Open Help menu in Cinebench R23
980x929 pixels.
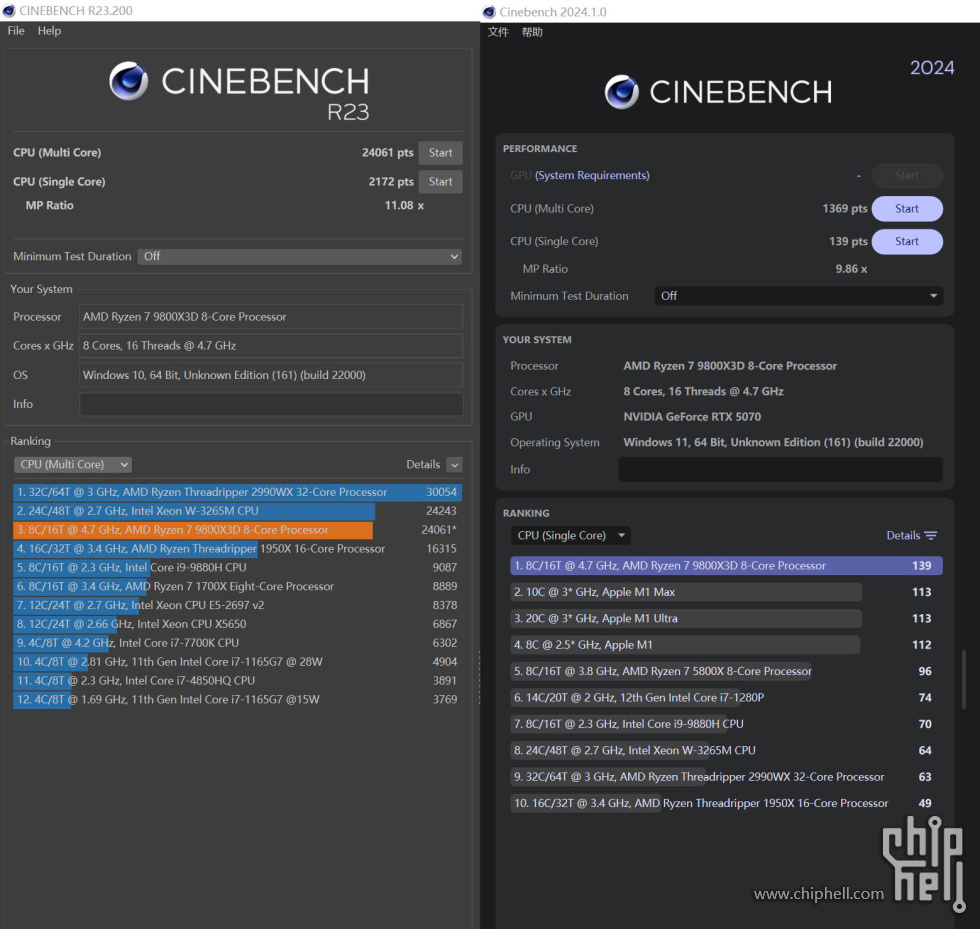coord(49,31)
